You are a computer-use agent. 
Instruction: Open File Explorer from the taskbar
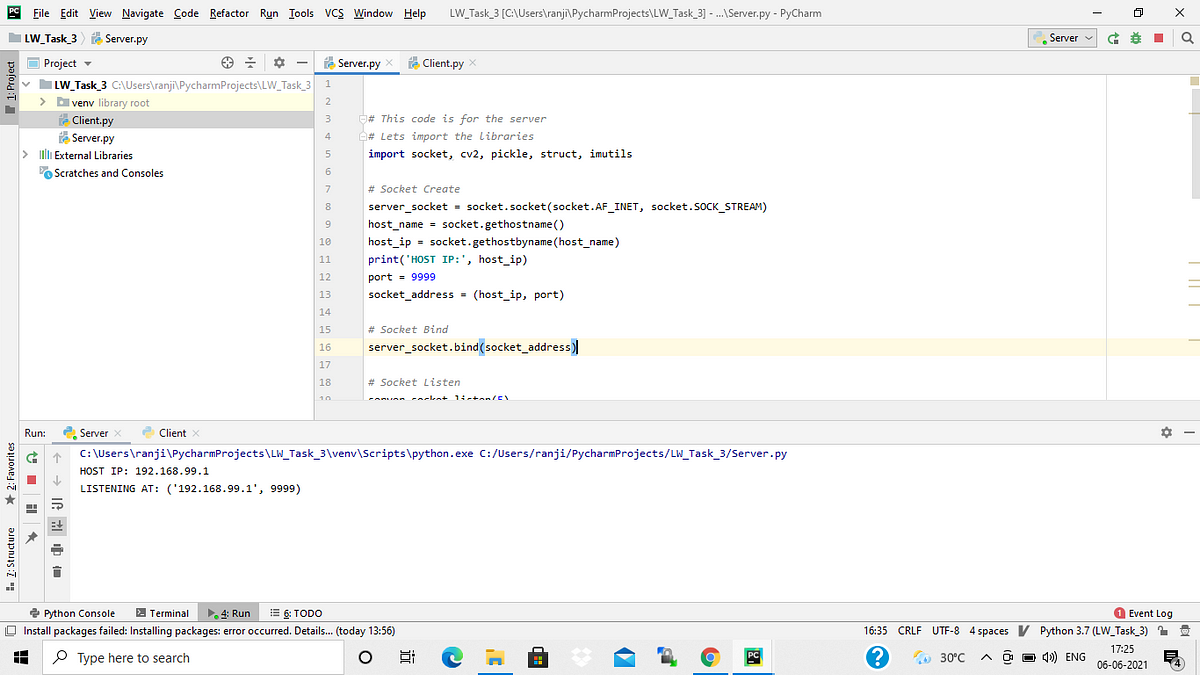pos(496,657)
